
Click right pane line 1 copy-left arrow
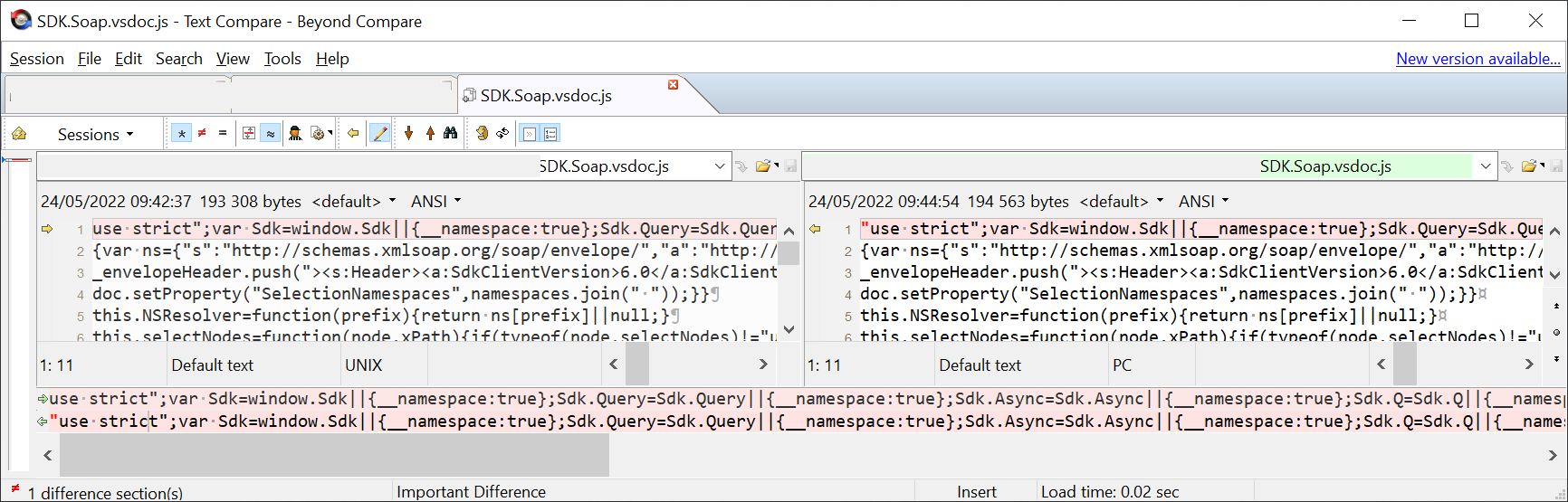815,230
